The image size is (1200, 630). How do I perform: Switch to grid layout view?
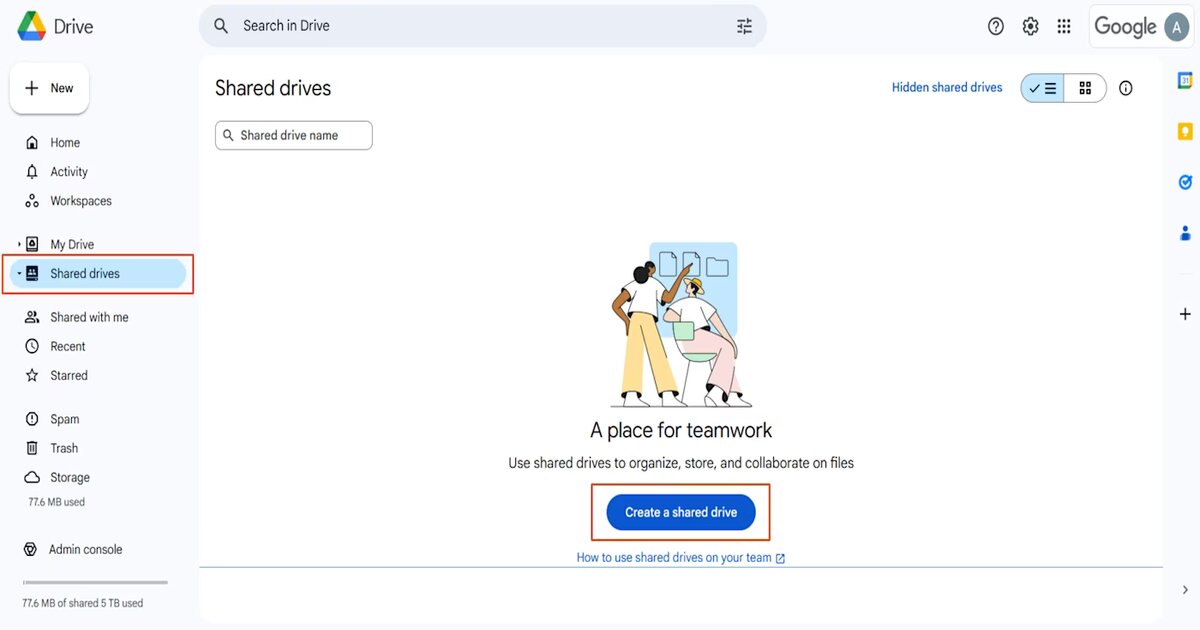[1085, 88]
